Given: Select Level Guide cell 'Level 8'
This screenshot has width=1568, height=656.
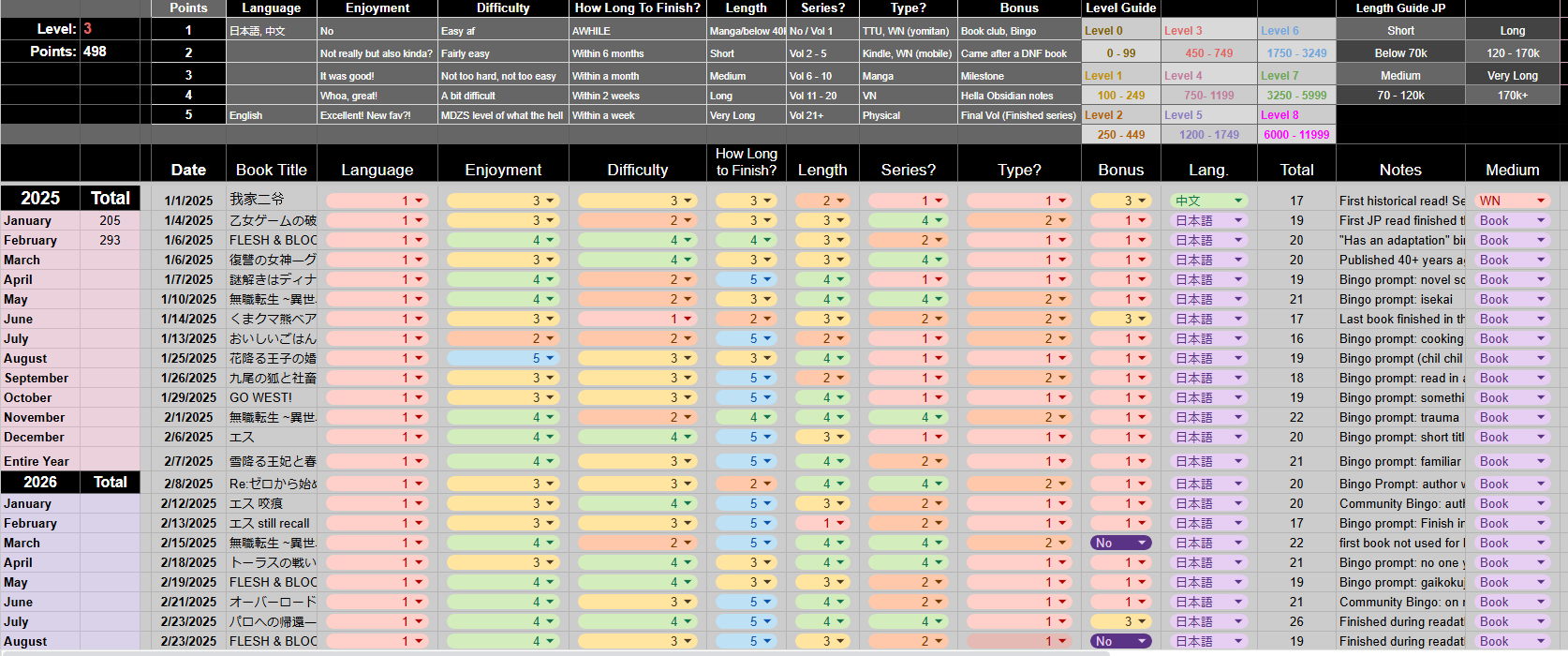Looking at the screenshot, I should click(1296, 115).
